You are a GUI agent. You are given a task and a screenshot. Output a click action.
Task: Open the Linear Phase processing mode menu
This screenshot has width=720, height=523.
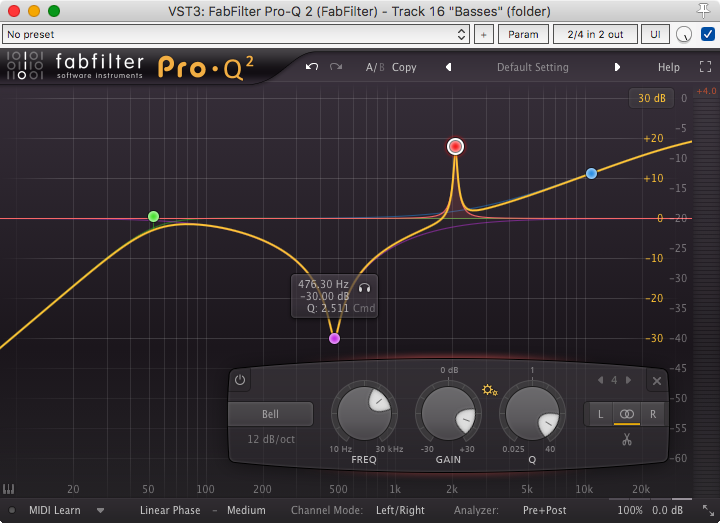click(170, 510)
